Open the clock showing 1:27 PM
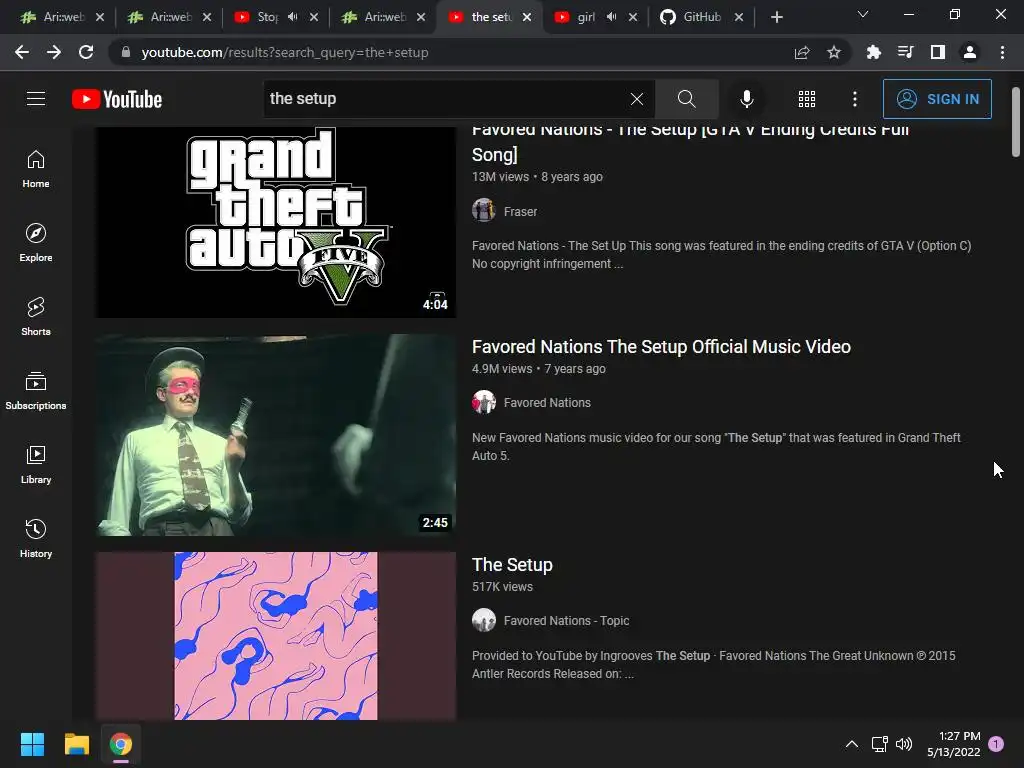 tap(953, 744)
